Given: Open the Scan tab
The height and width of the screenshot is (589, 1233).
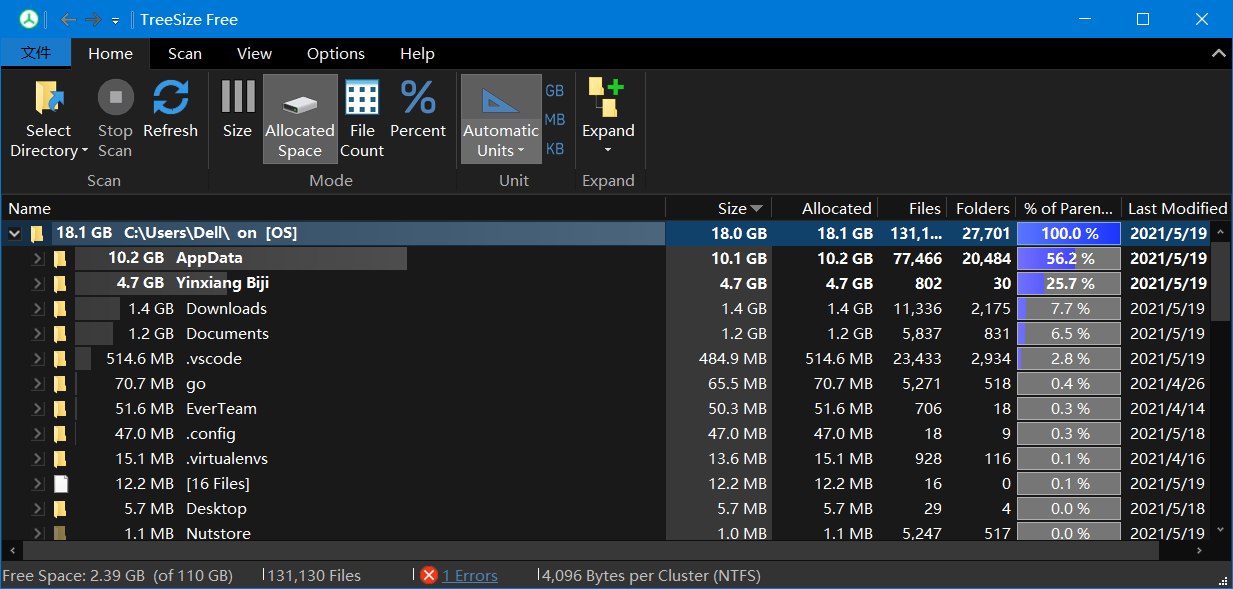Looking at the screenshot, I should (185, 54).
